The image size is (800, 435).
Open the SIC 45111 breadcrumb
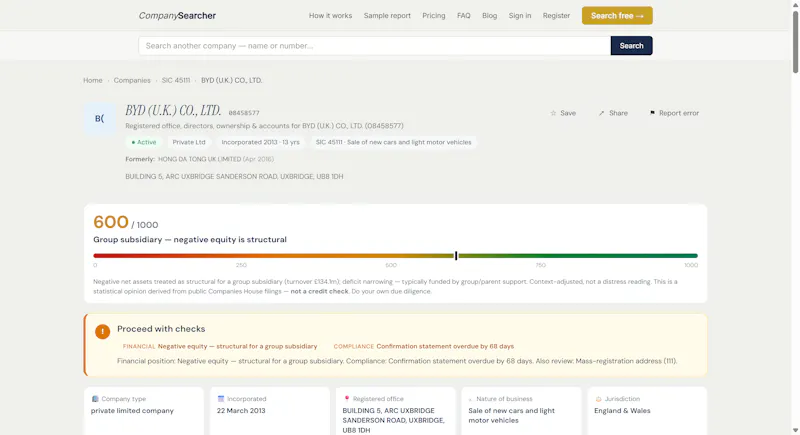tap(176, 81)
